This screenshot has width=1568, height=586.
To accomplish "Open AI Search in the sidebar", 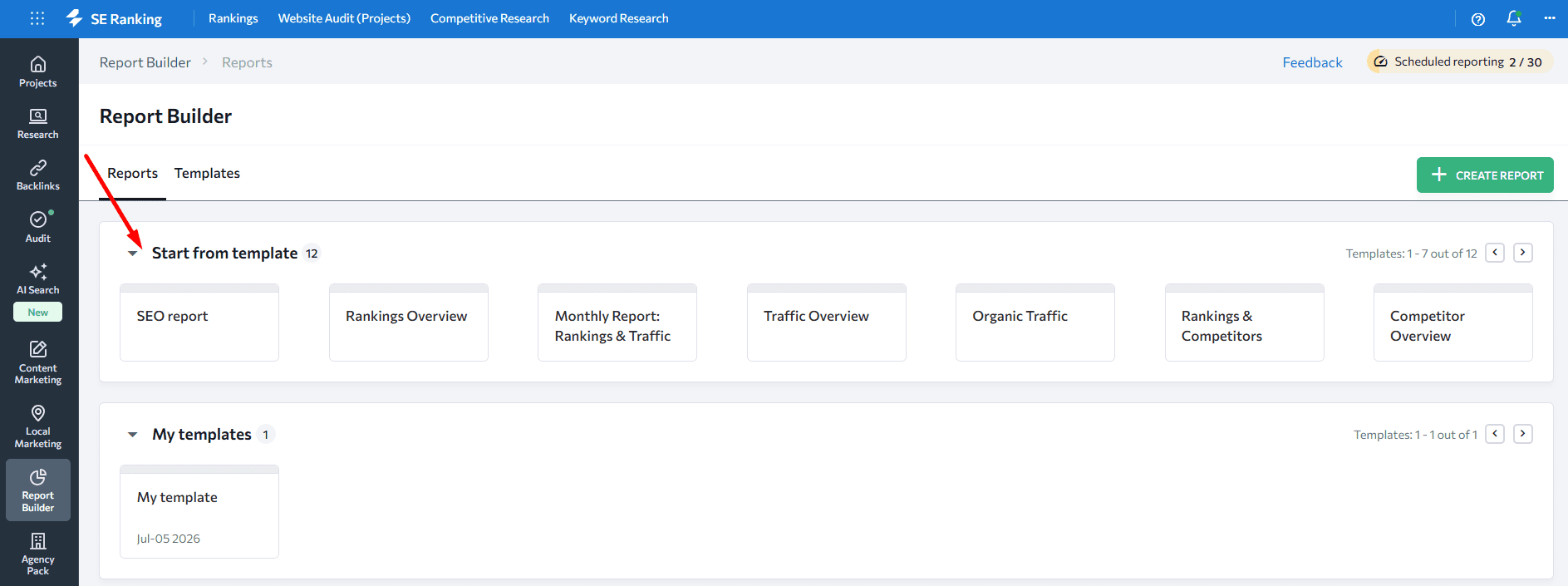I will (38, 279).
